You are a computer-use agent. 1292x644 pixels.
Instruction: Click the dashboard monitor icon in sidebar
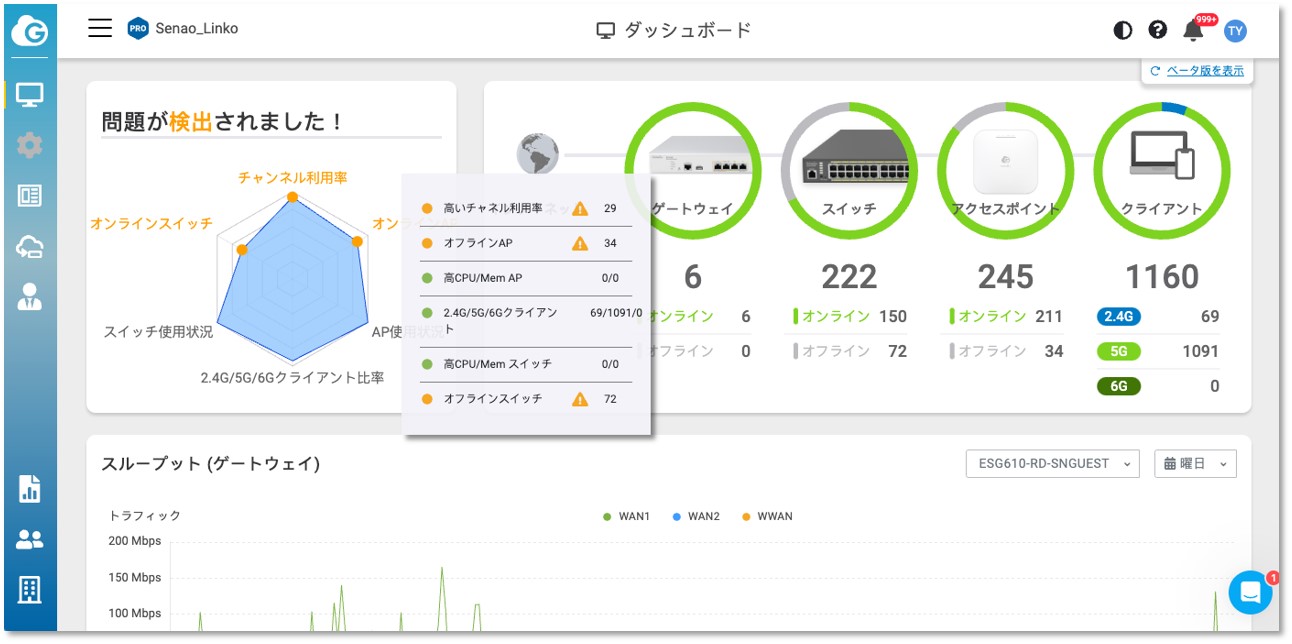30,95
